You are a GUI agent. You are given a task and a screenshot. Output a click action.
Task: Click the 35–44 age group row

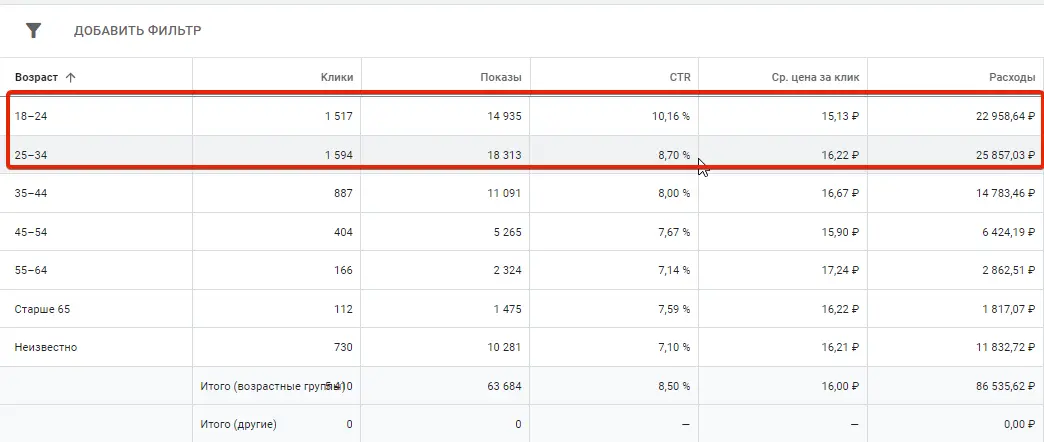coord(29,194)
